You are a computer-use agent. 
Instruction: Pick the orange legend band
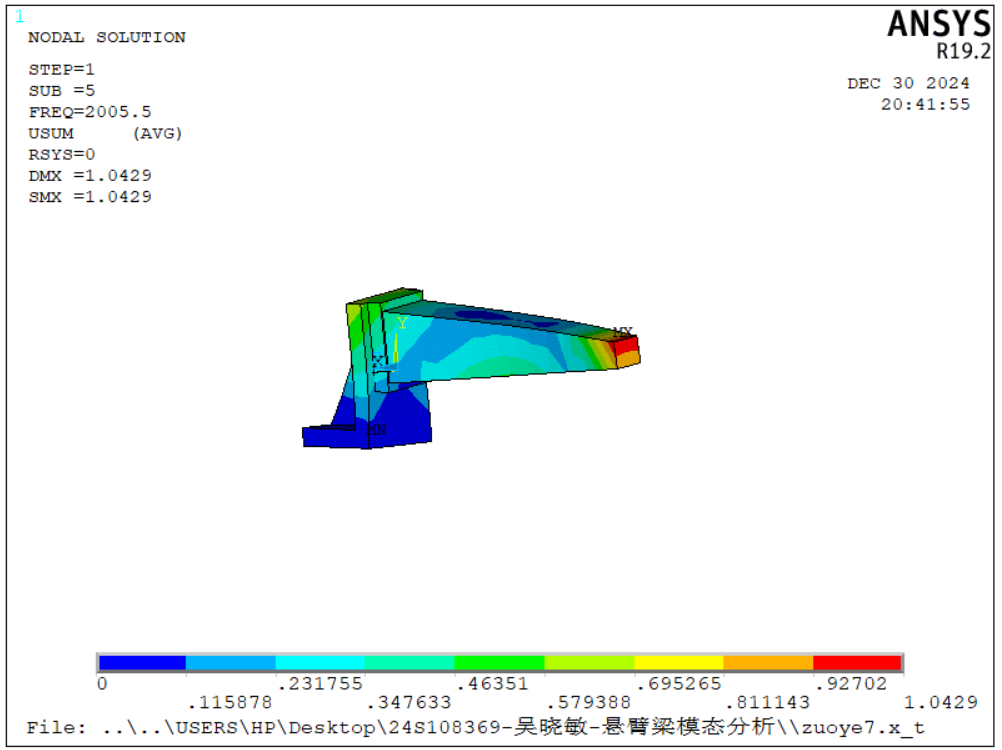[x=768, y=663]
